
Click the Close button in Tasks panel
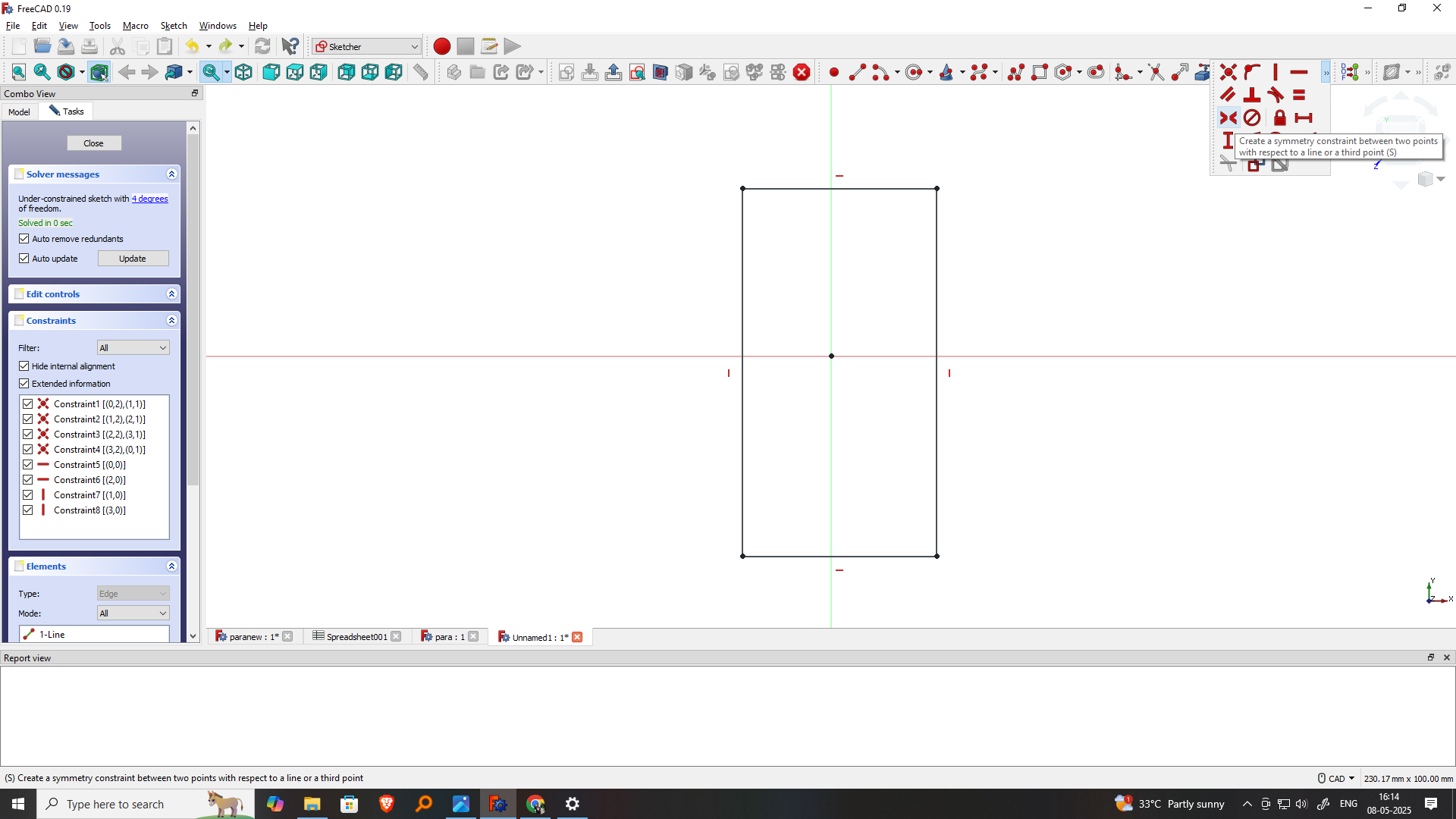coord(94,143)
